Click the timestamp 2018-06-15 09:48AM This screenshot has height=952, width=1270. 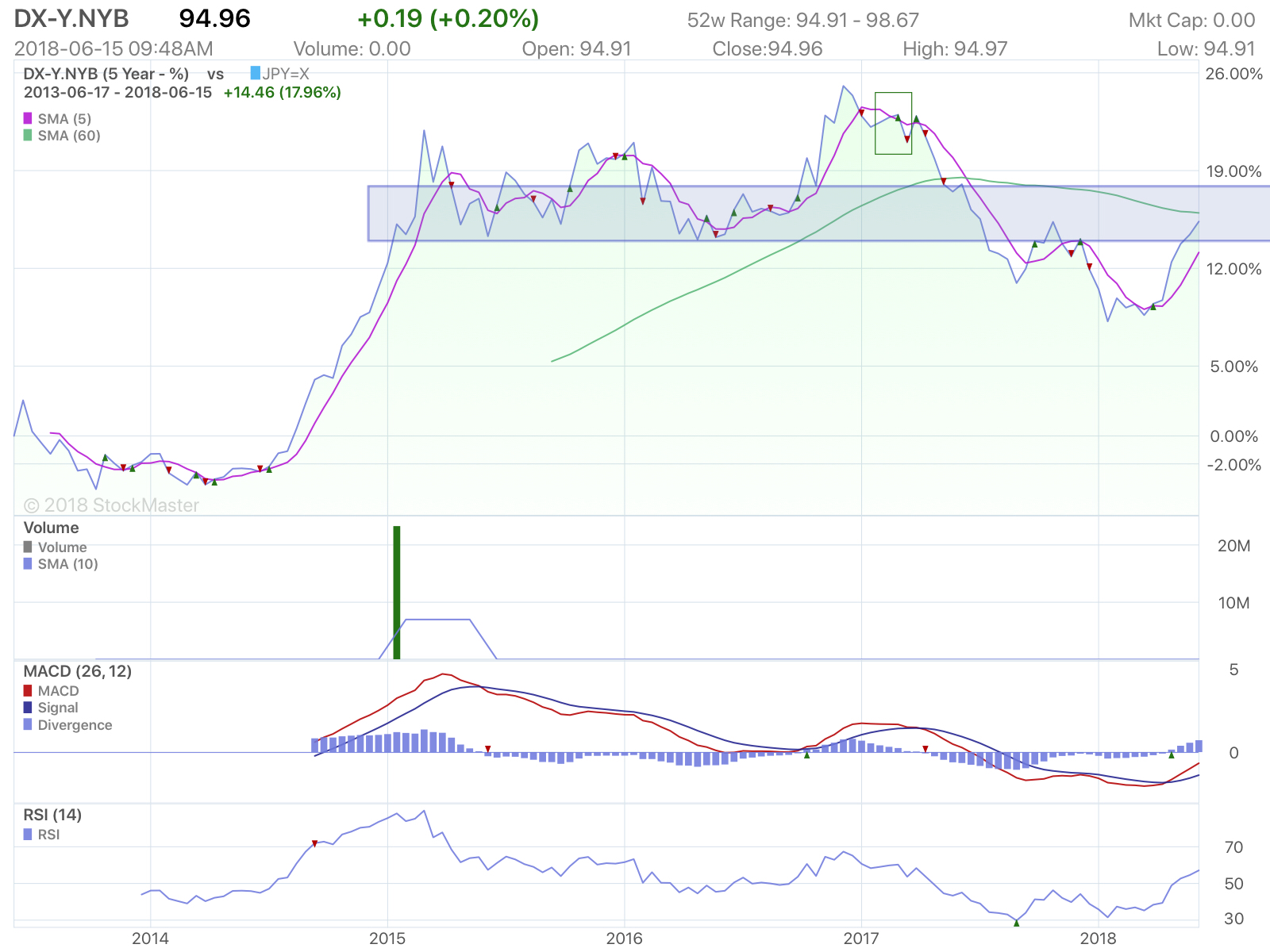(x=114, y=48)
